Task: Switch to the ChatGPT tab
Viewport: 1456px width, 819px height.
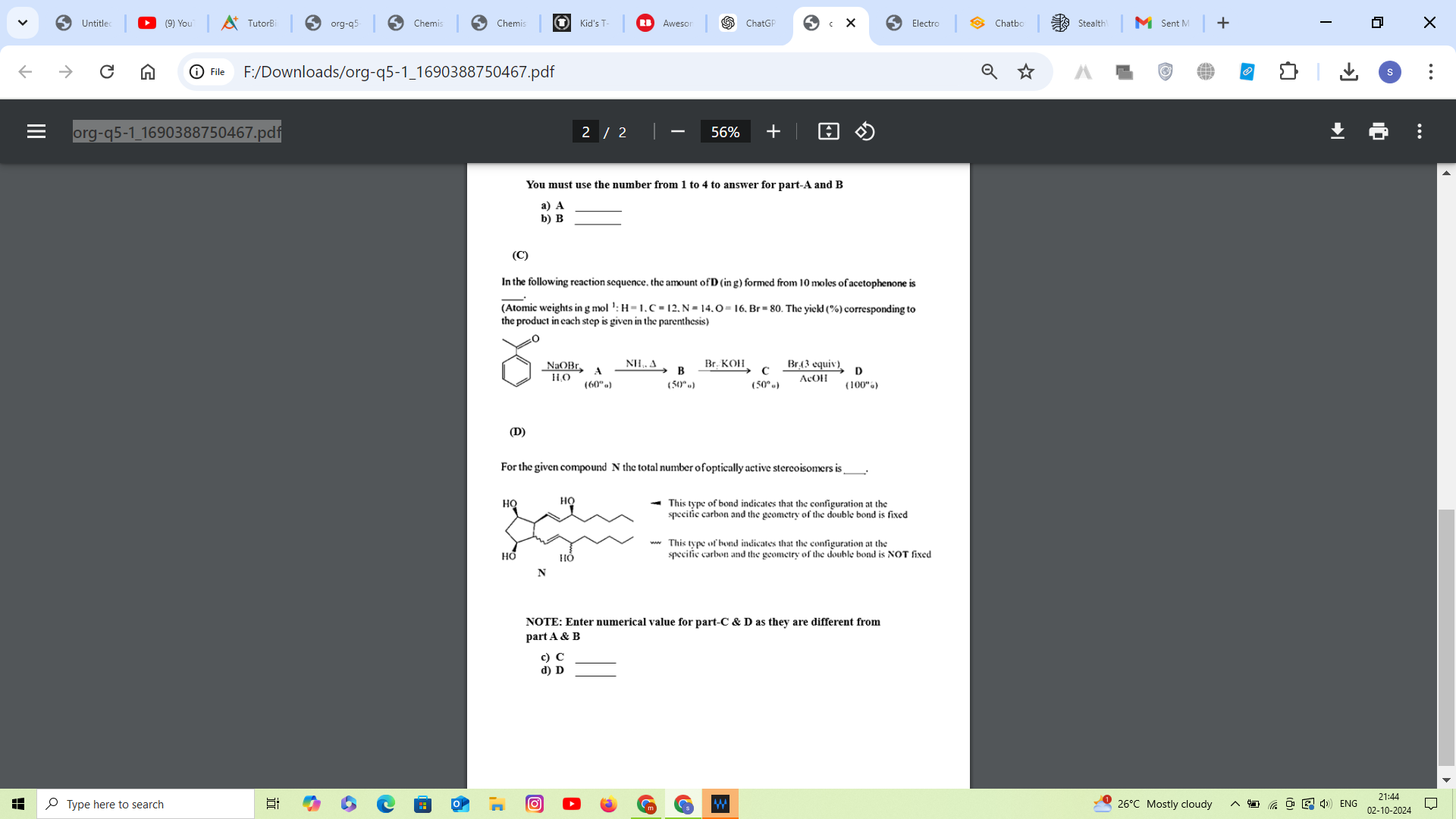Action: tap(748, 23)
